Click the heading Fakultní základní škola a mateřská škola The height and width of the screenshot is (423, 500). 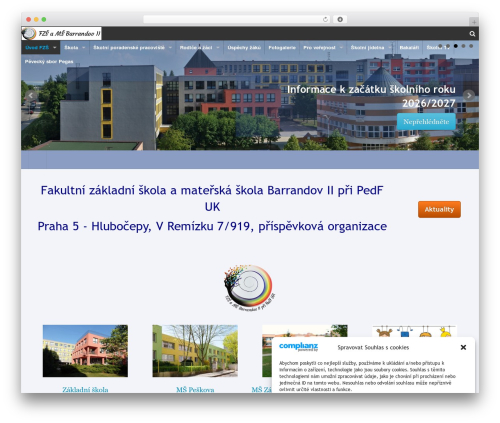coord(212,198)
